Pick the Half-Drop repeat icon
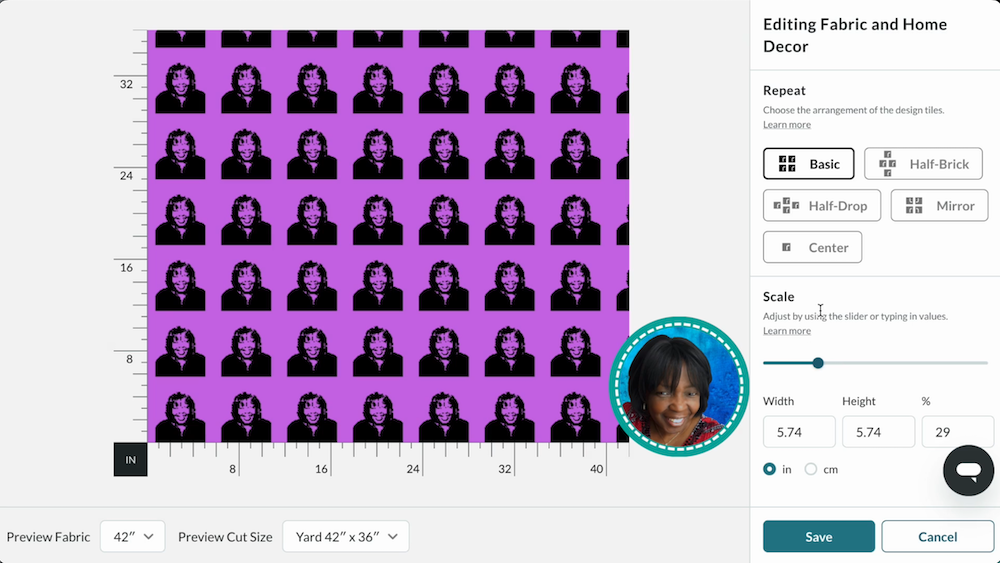The image size is (1000, 563). 786,205
